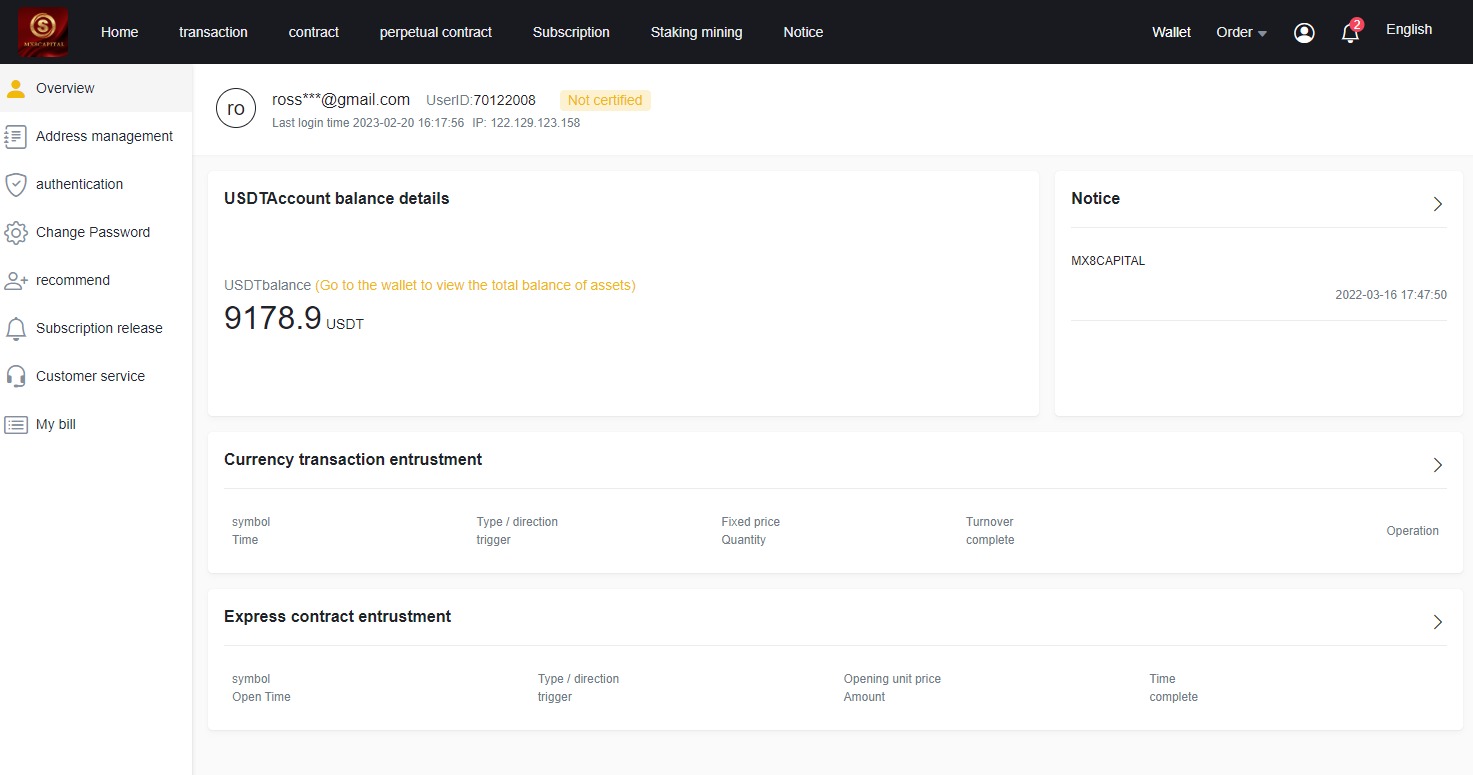Screen dimensions: 1473x775
Task: Select the authentication shield icon
Action: [16, 184]
